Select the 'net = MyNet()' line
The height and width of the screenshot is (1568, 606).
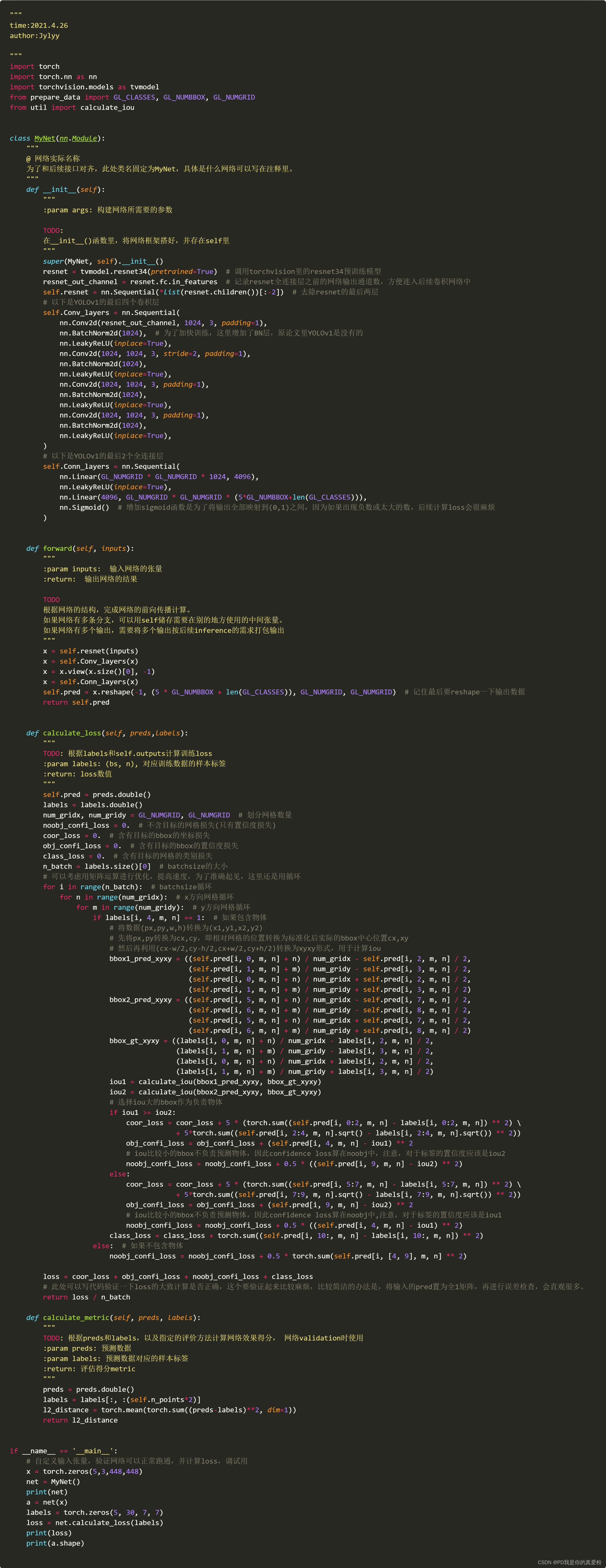(53, 1482)
